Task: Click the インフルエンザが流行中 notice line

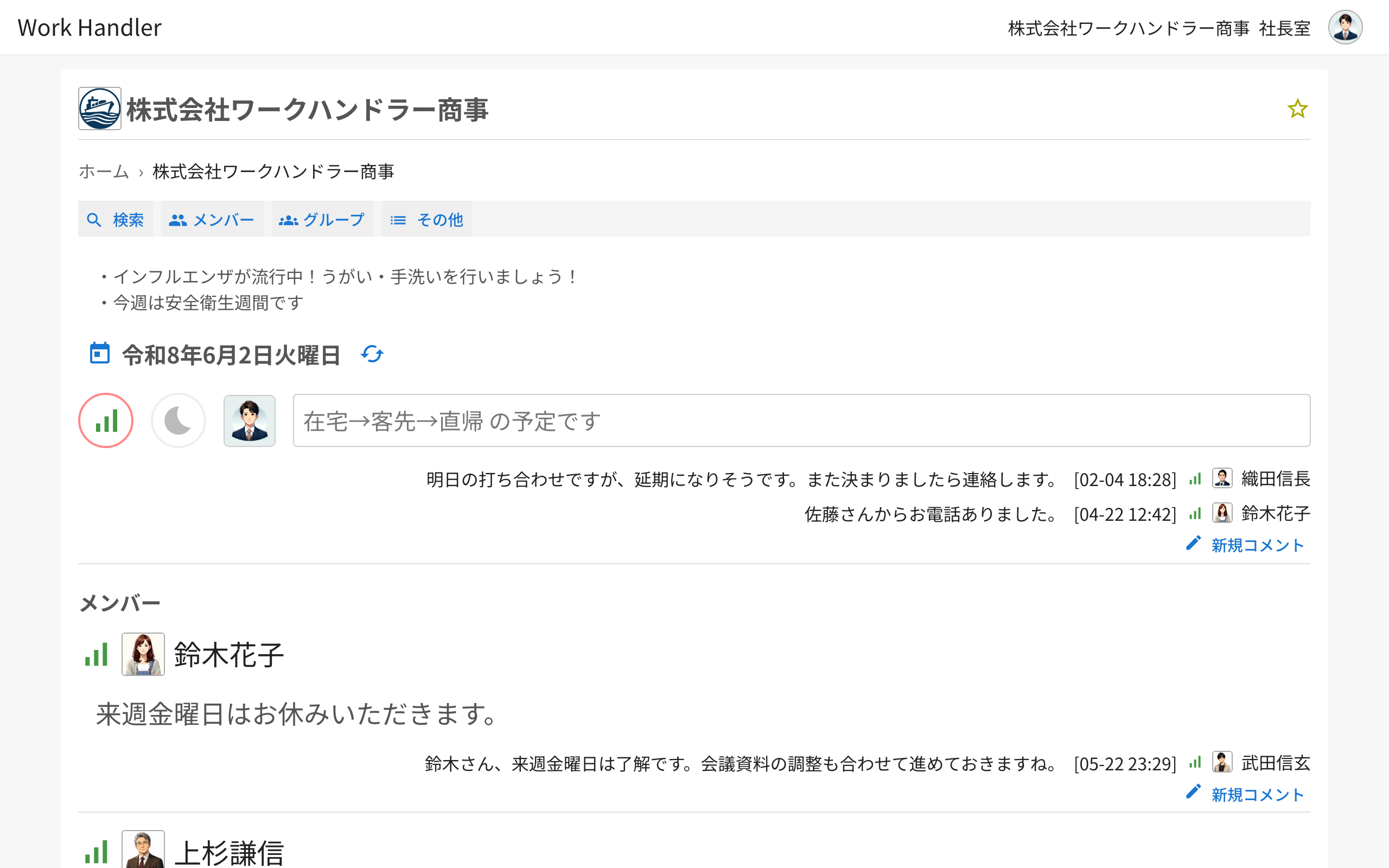Action: 339,277
